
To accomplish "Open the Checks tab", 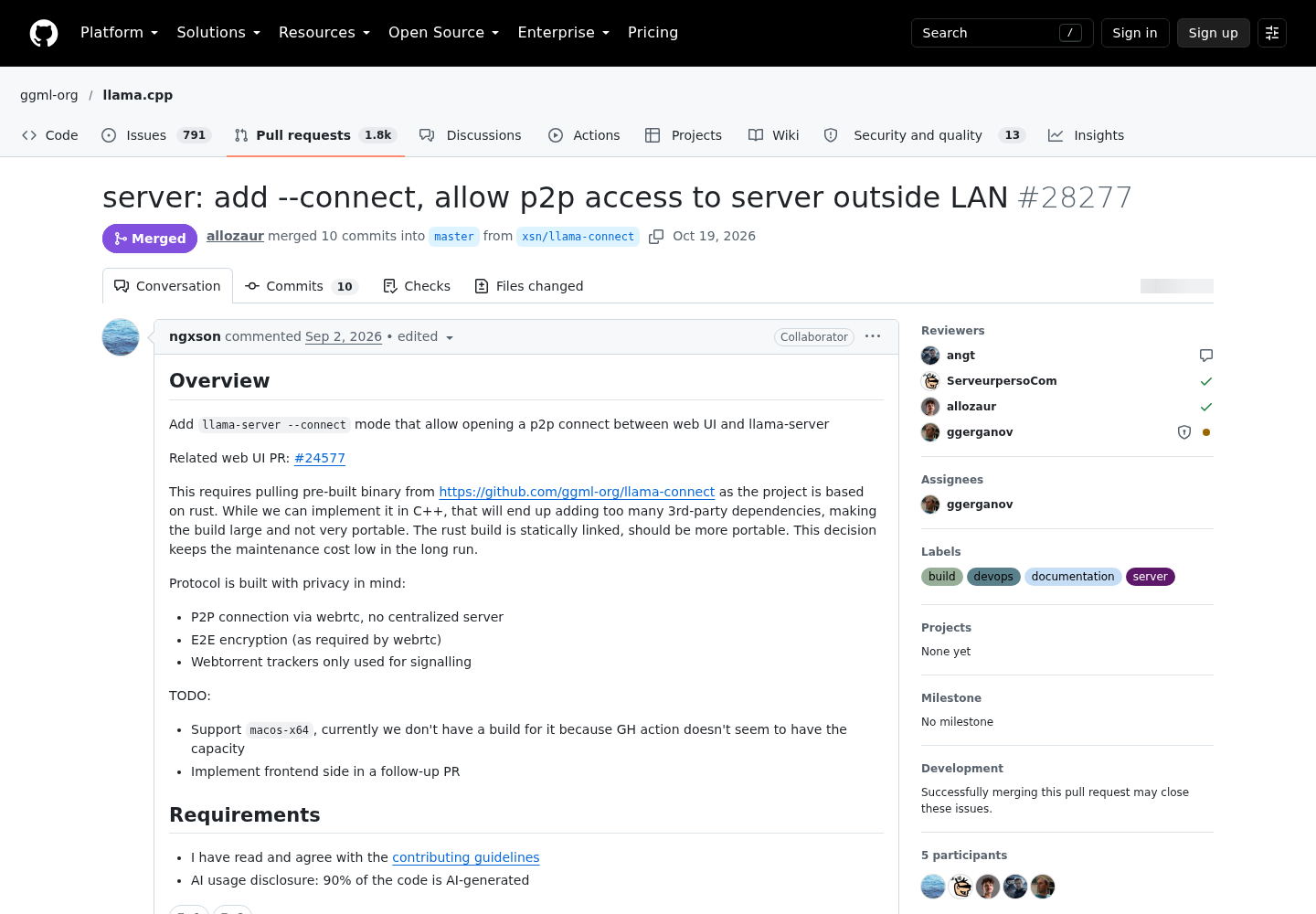I will pyautogui.click(x=417, y=286).
